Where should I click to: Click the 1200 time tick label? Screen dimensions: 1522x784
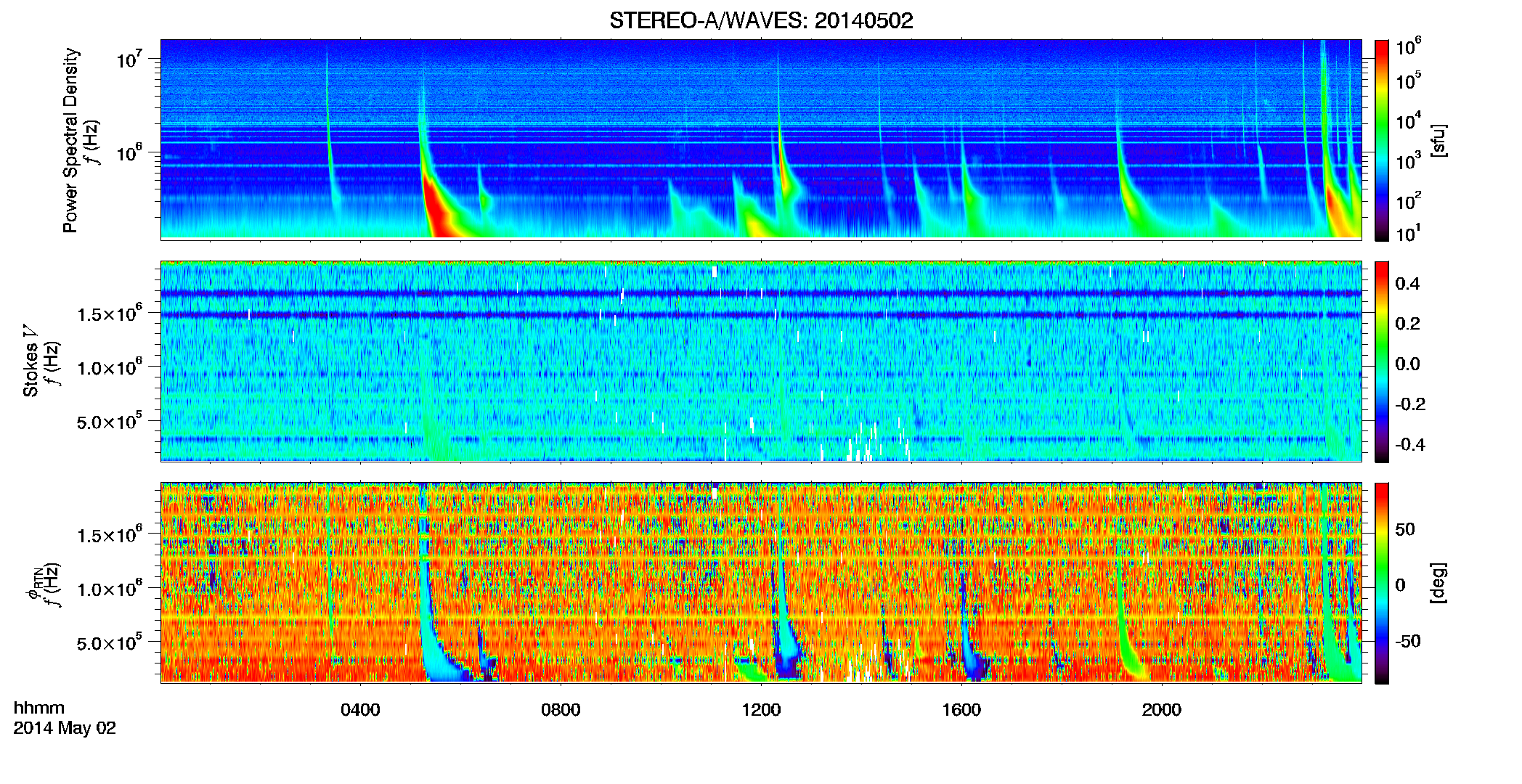[x=761, y=710]
